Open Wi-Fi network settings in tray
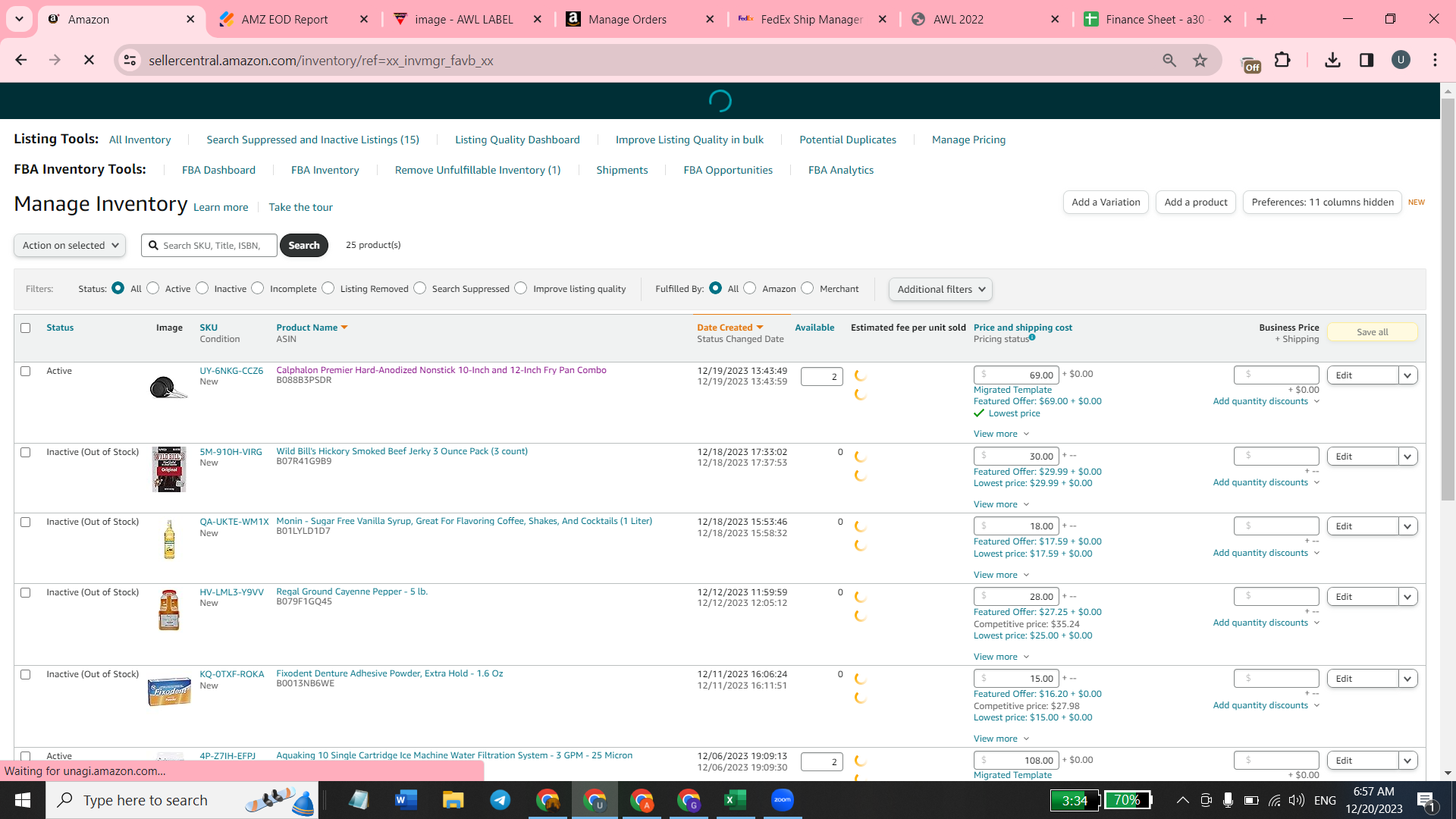1456x819 pixels. (x=1275, y=800)
